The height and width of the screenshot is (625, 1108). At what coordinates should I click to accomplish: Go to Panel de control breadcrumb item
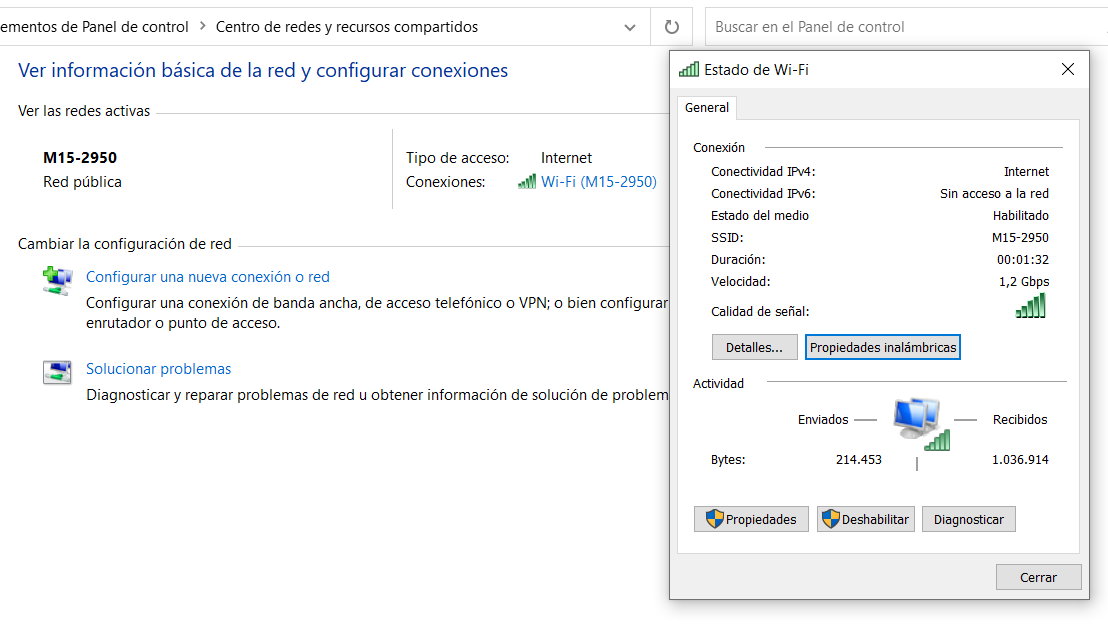(x=95, y=27)
